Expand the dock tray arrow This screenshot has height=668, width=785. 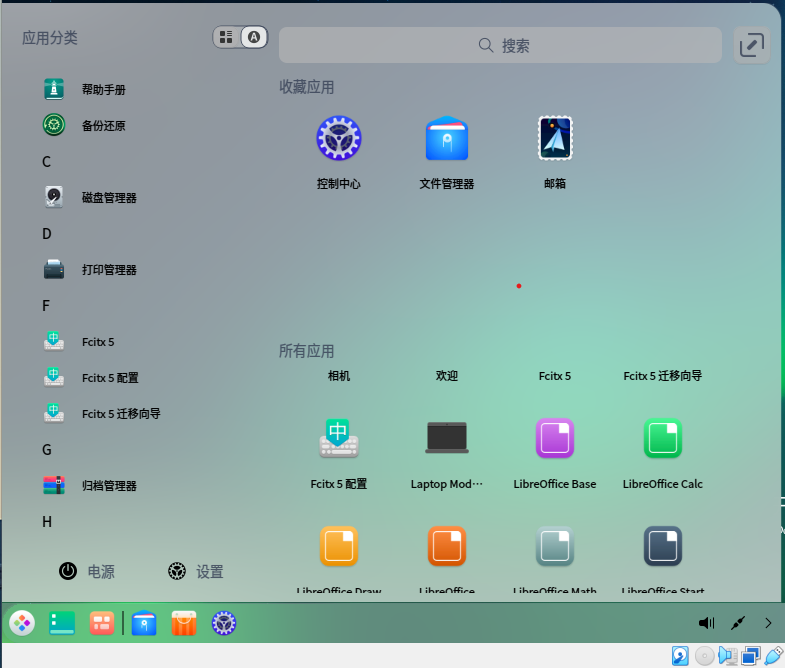click(768, 623)
